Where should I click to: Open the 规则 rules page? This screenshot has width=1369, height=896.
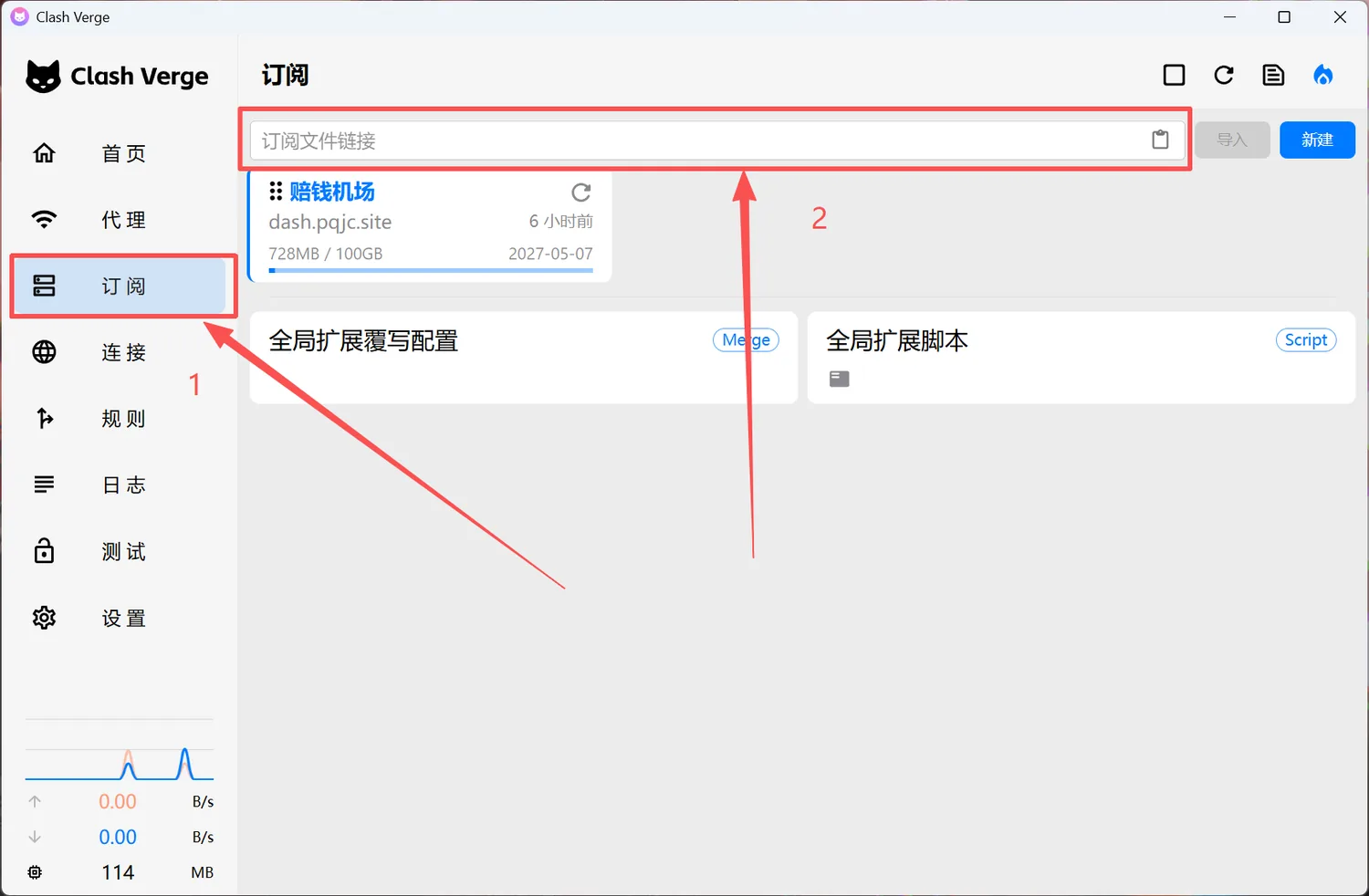[x=119, y=419]
